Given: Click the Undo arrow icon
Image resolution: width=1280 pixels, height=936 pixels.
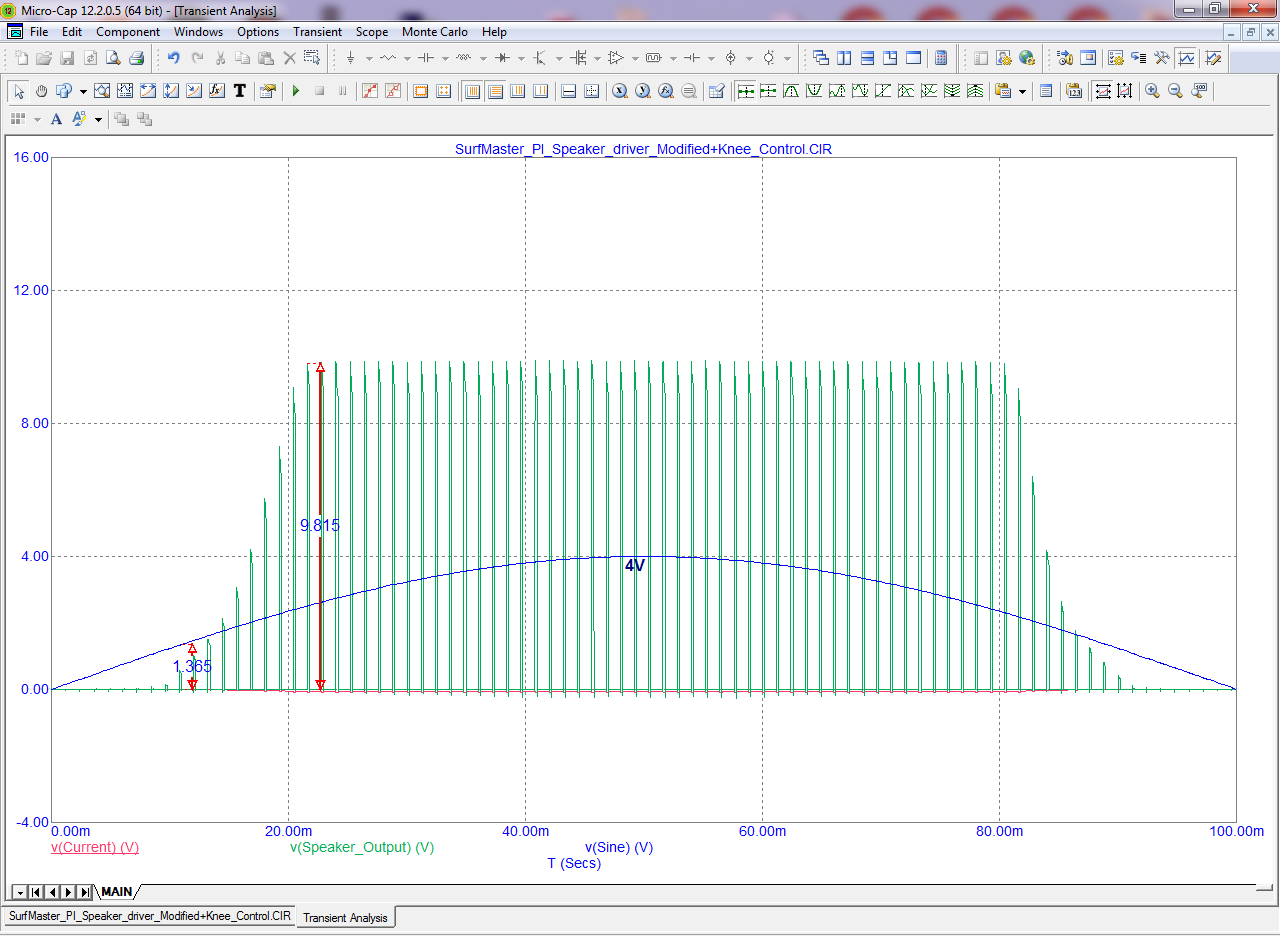Looking at the screenshot, I should [174, 58].
